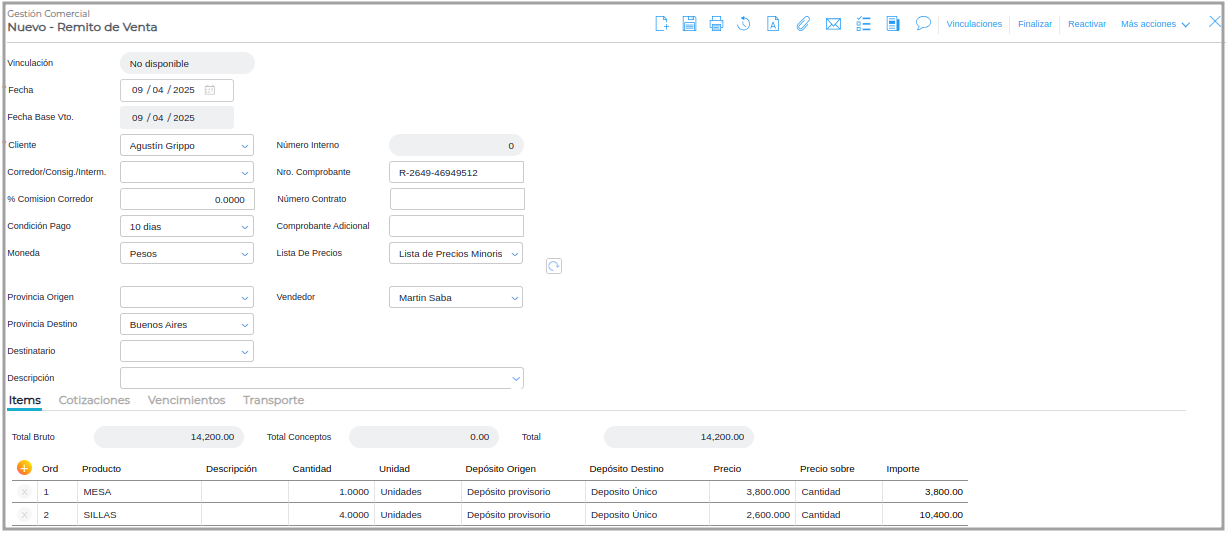Click the Fecha Base Vto. date field

[x=177, y=118]
